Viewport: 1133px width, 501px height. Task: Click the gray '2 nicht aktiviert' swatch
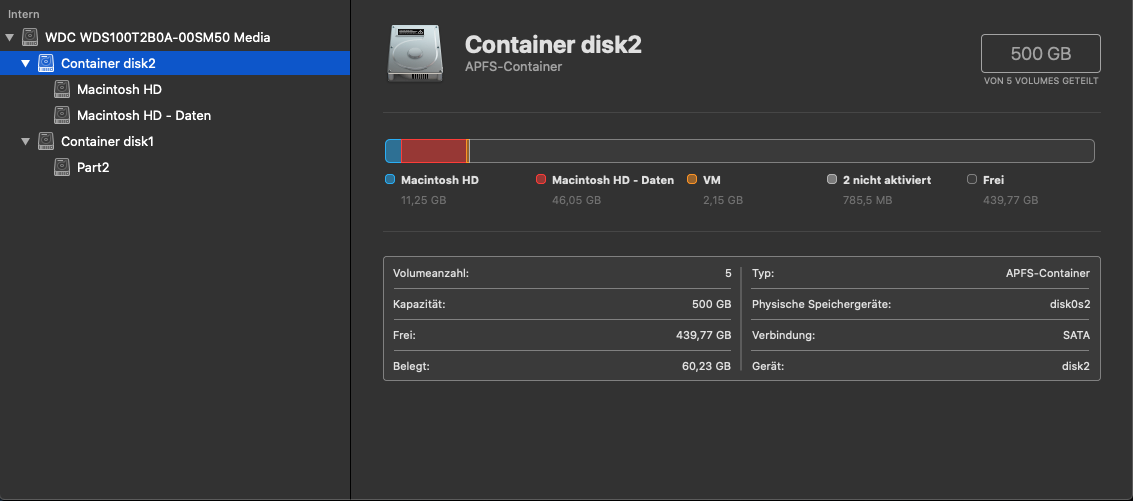coord(832,180)
